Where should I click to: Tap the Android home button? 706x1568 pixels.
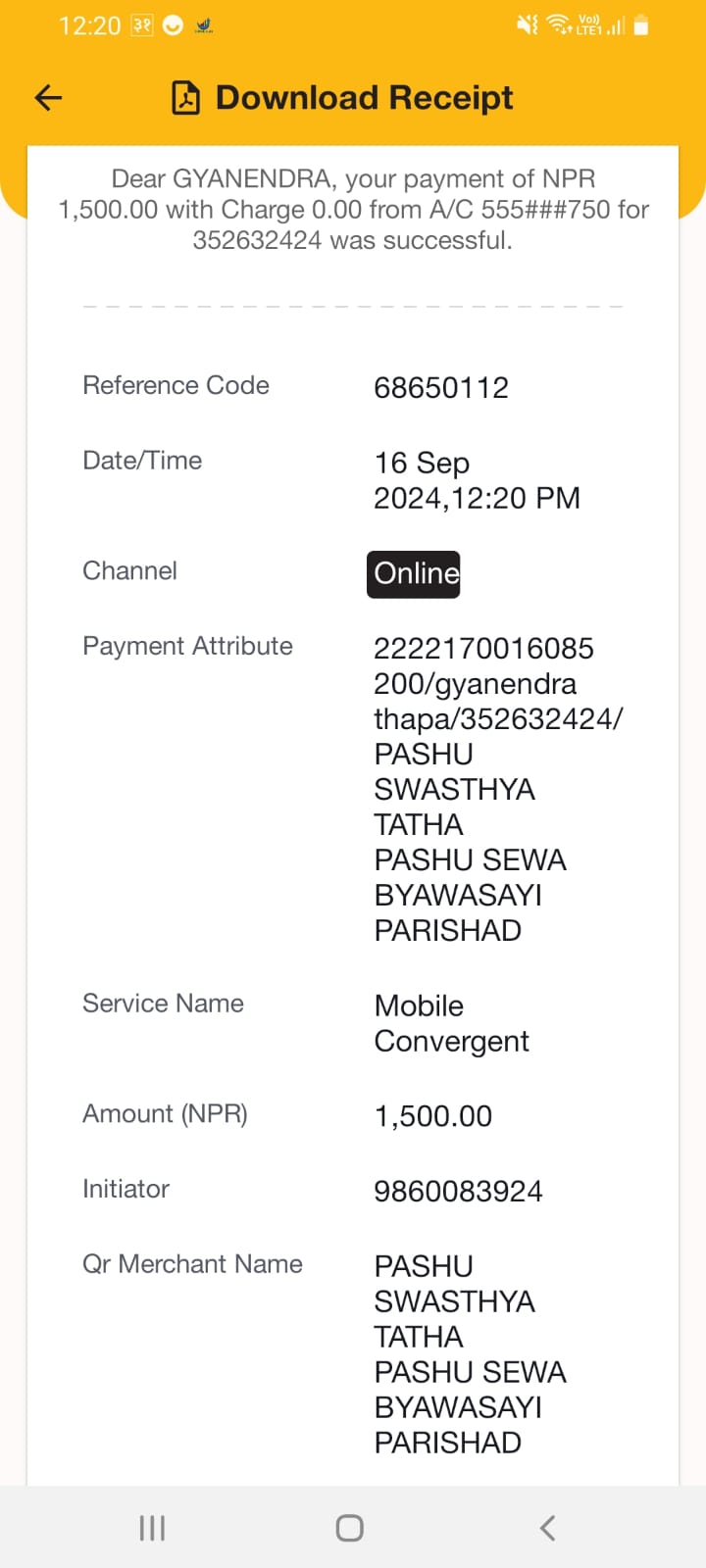click(x=350, y=1528)
